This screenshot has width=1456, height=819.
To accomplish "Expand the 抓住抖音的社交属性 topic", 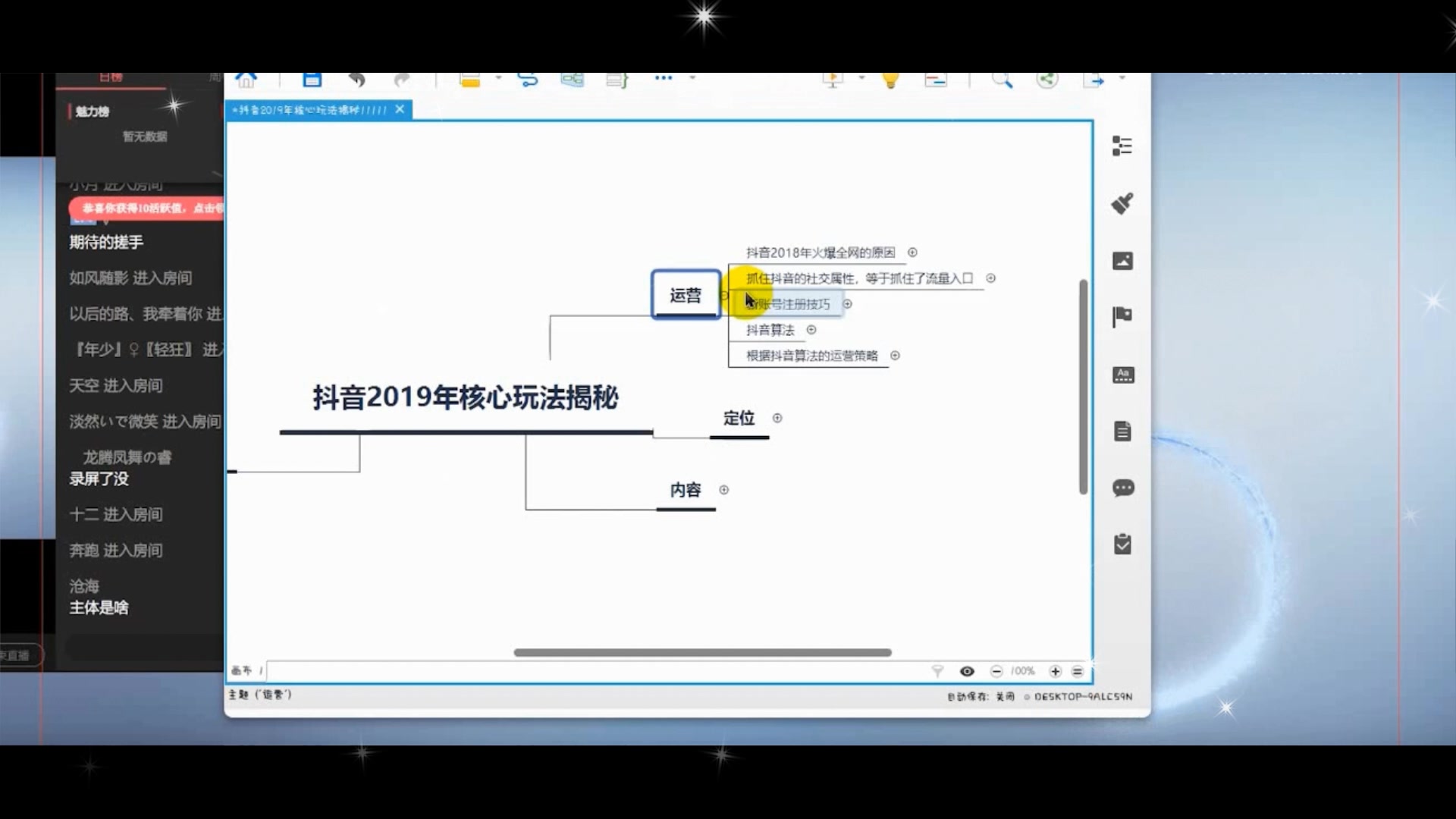I will tap(990, 278).
